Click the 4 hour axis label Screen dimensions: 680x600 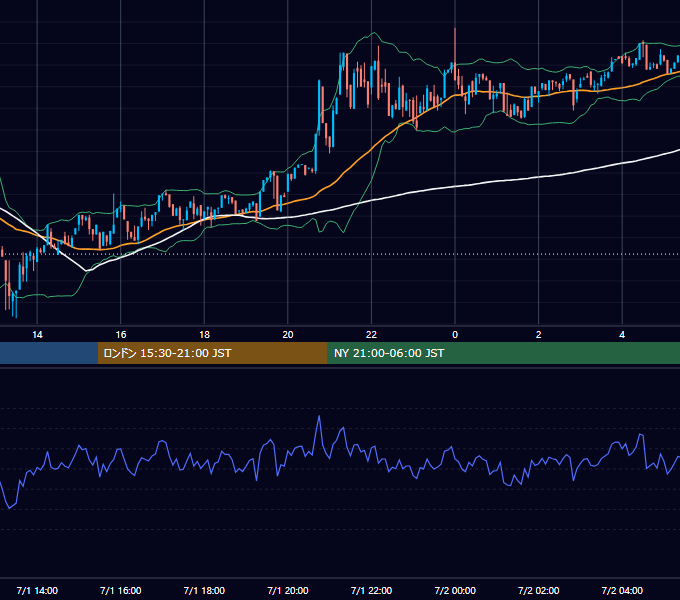(622, 335)
